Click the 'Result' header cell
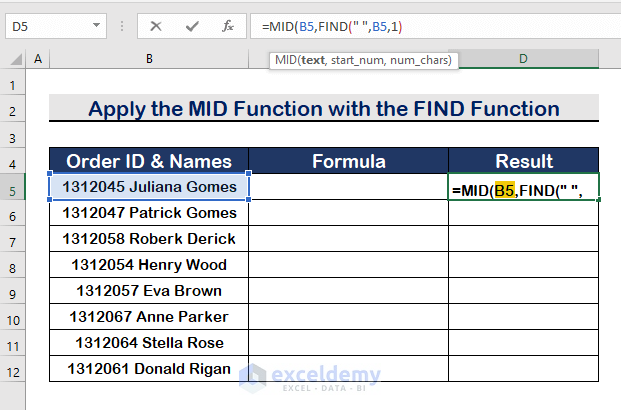Screen dimensions: 621x410 [524, 161]
